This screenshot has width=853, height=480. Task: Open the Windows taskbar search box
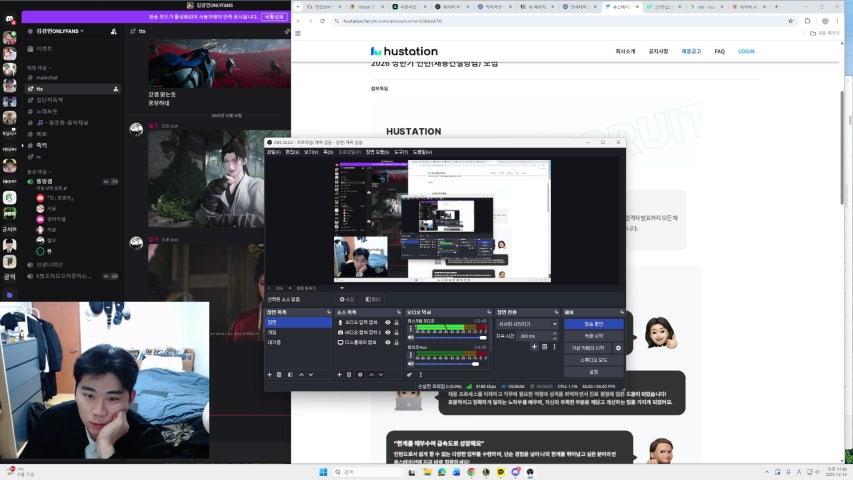pos(368,472)
